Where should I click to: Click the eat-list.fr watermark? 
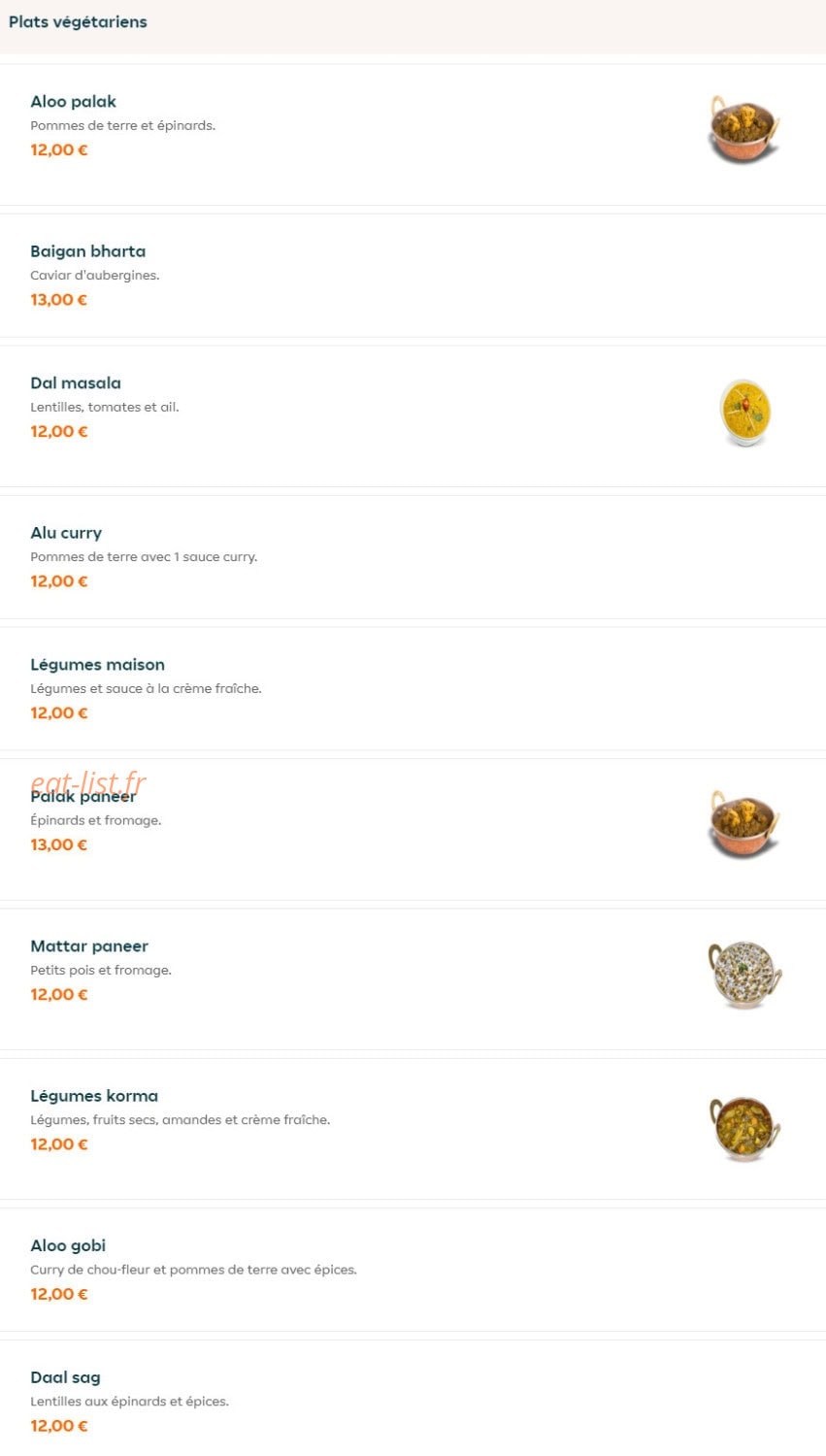[x=88, y=782]
